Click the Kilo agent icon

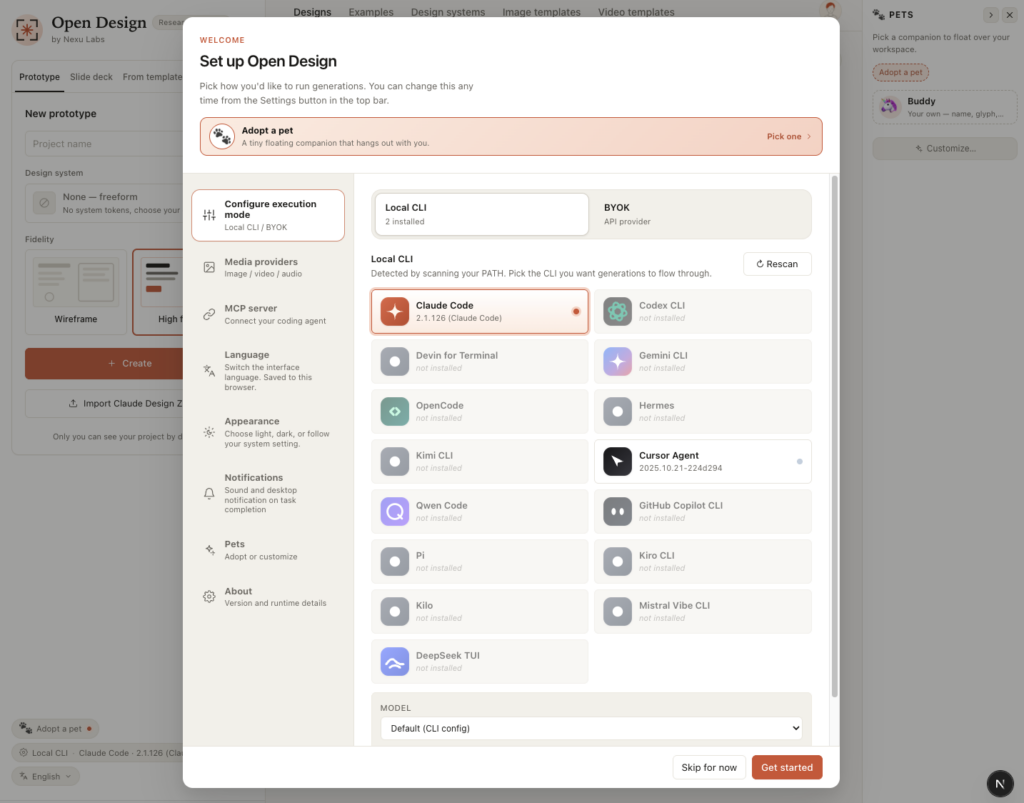(x=394, y=612)
